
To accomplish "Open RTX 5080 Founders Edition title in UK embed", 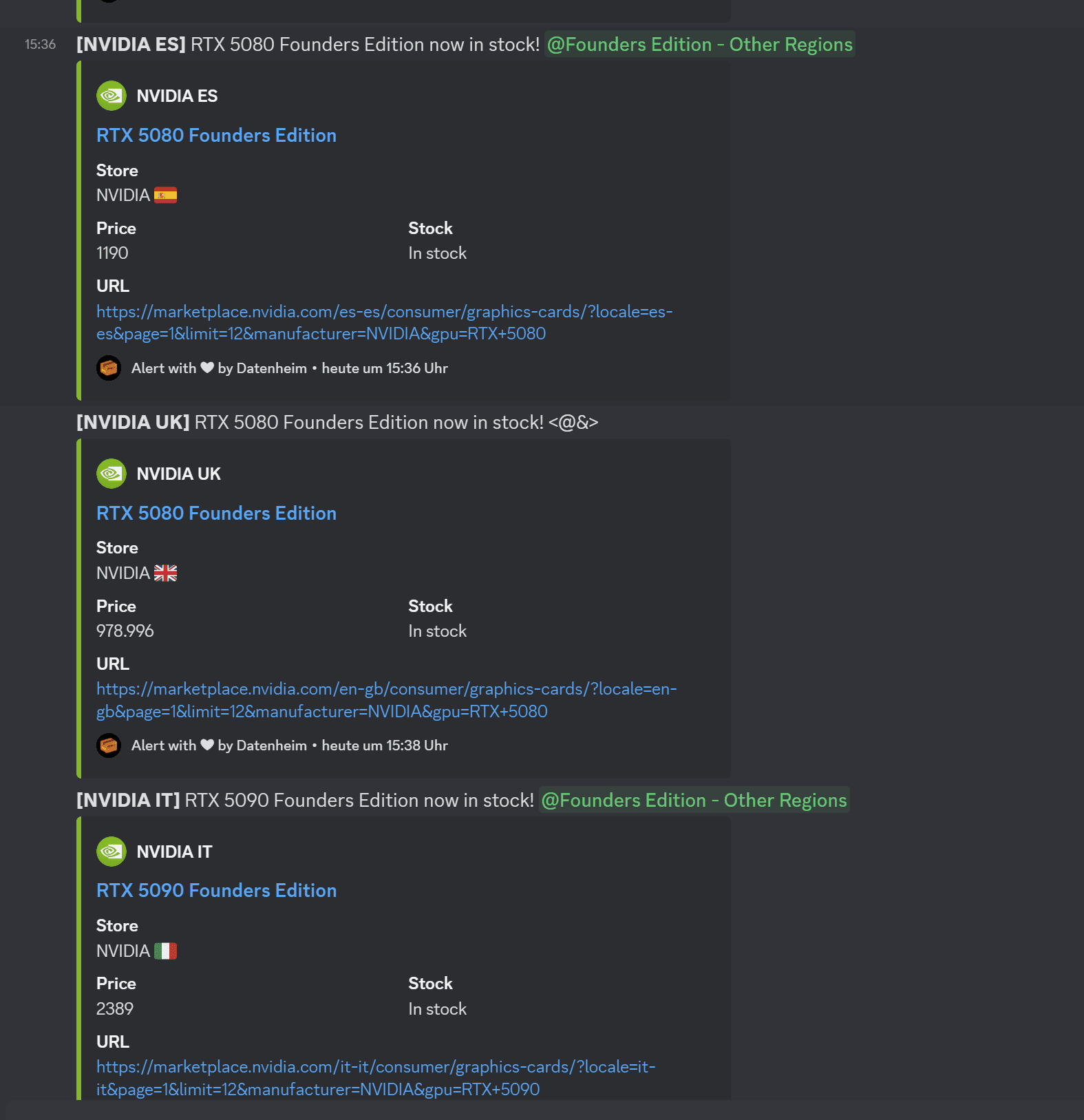I will click(x=216, y=513).
